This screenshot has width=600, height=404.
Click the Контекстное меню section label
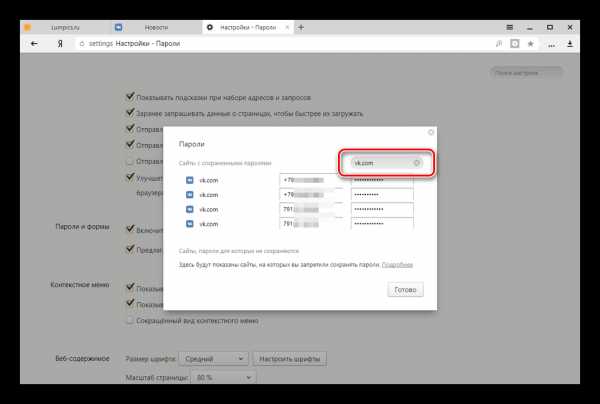(80, 285)
